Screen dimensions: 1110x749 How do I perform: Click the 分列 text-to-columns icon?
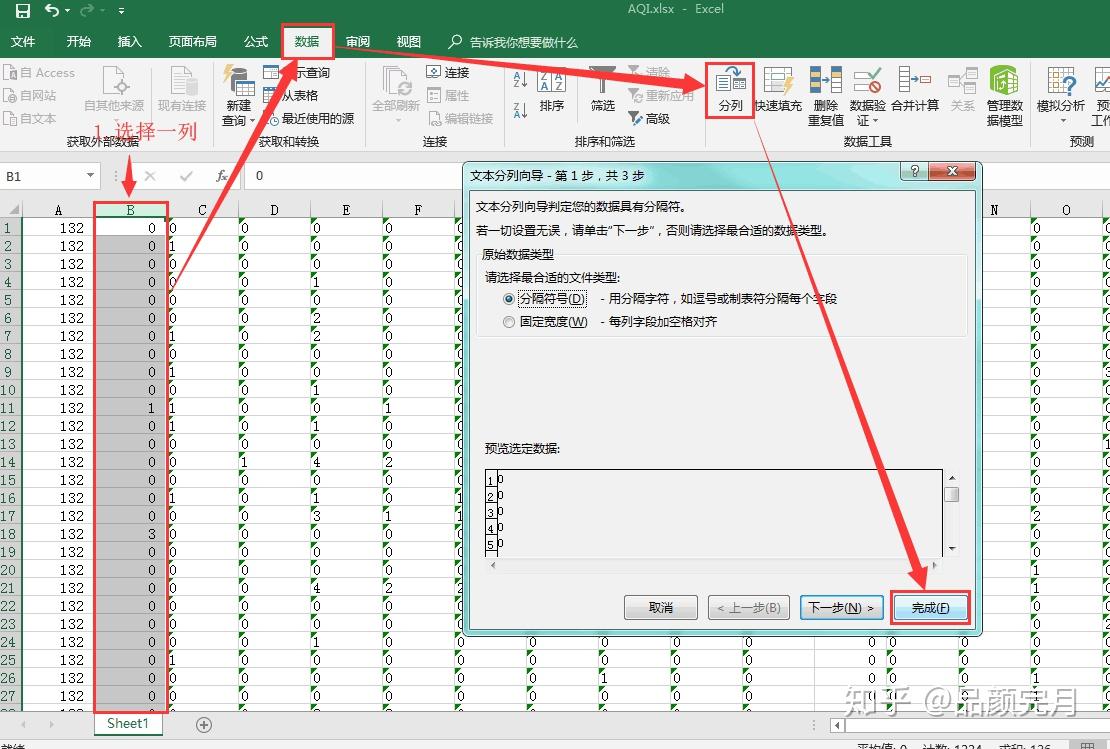click(x=730, y=89)
